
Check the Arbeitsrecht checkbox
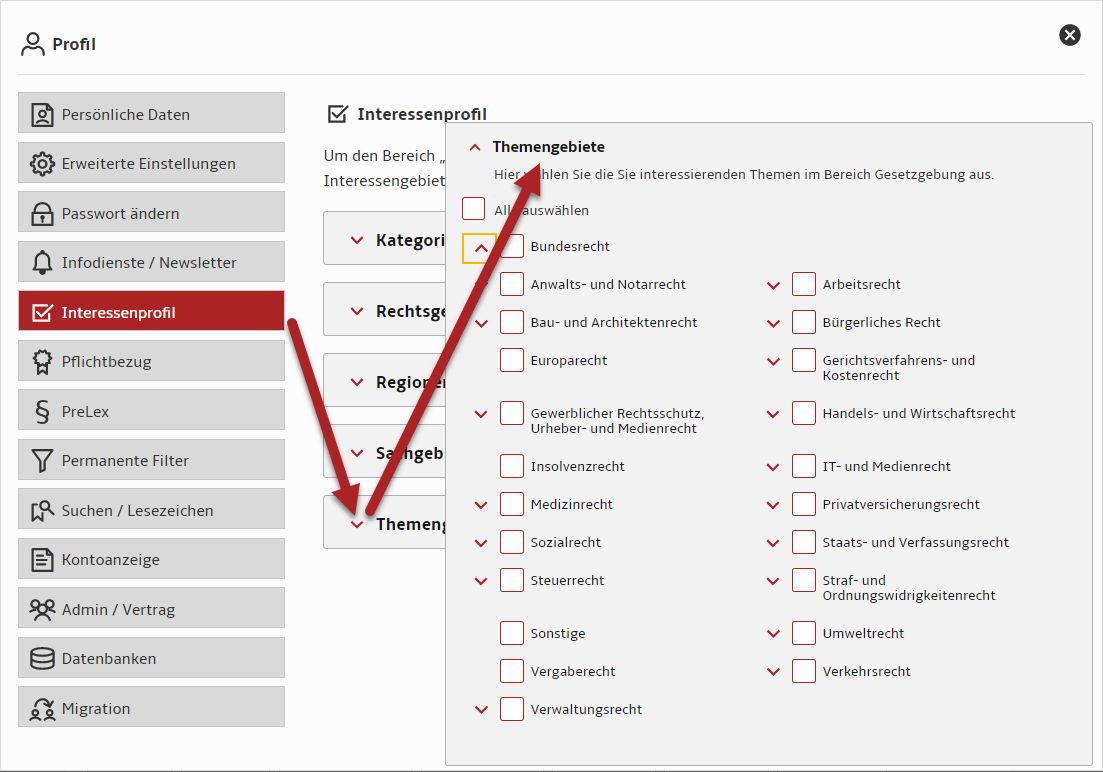coord(804,284)
